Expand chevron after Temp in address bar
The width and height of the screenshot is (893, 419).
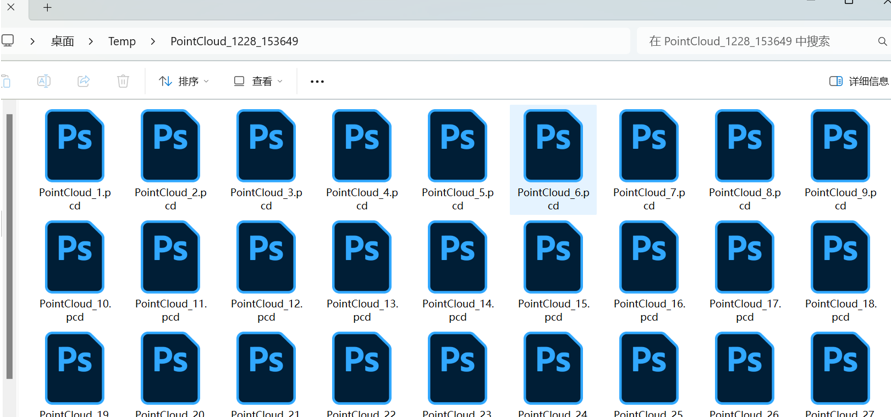(x=153, y=41)
